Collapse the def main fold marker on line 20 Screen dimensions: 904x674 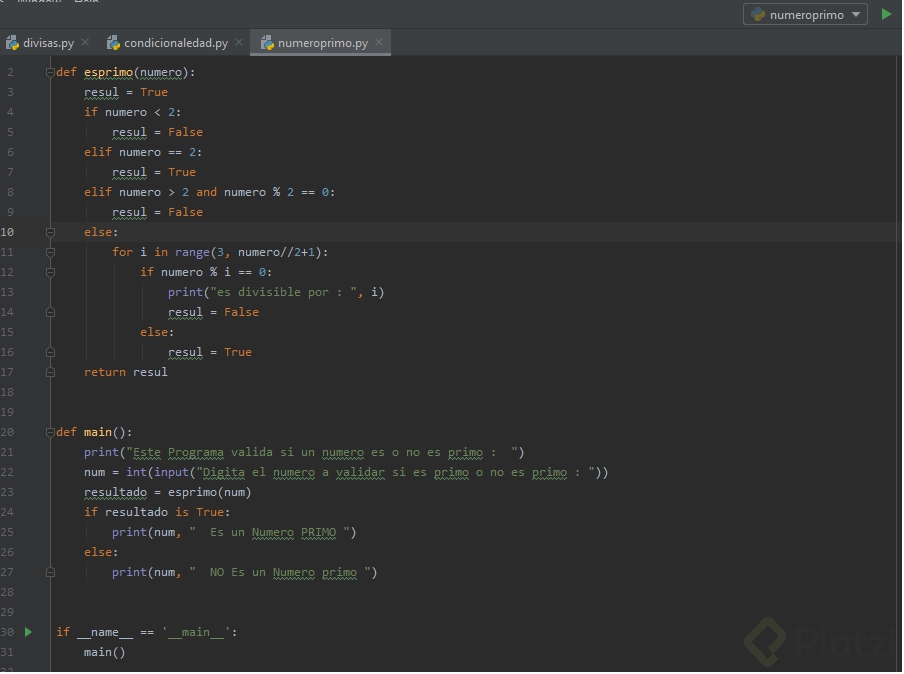pos(50,432)
